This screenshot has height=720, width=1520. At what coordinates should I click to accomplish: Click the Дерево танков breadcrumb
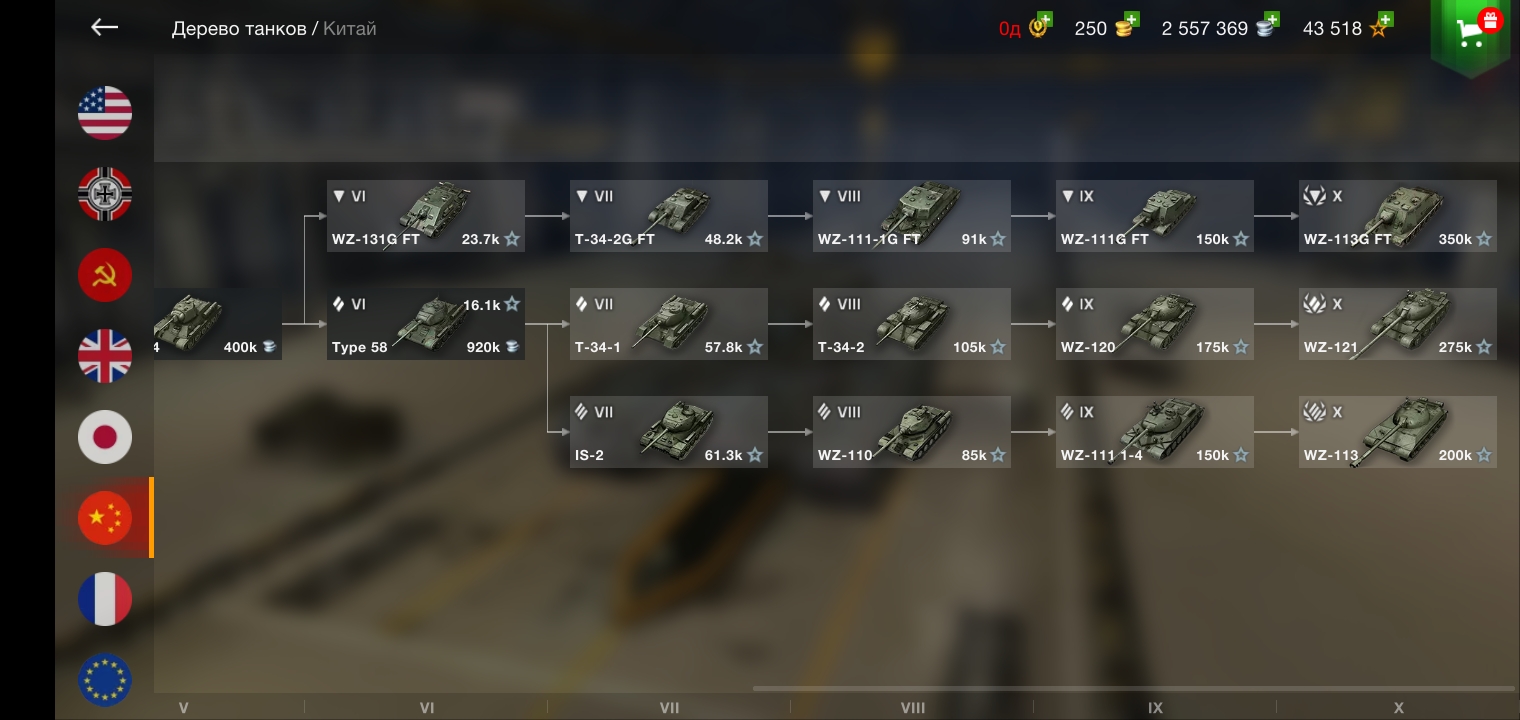click(239, 29)
